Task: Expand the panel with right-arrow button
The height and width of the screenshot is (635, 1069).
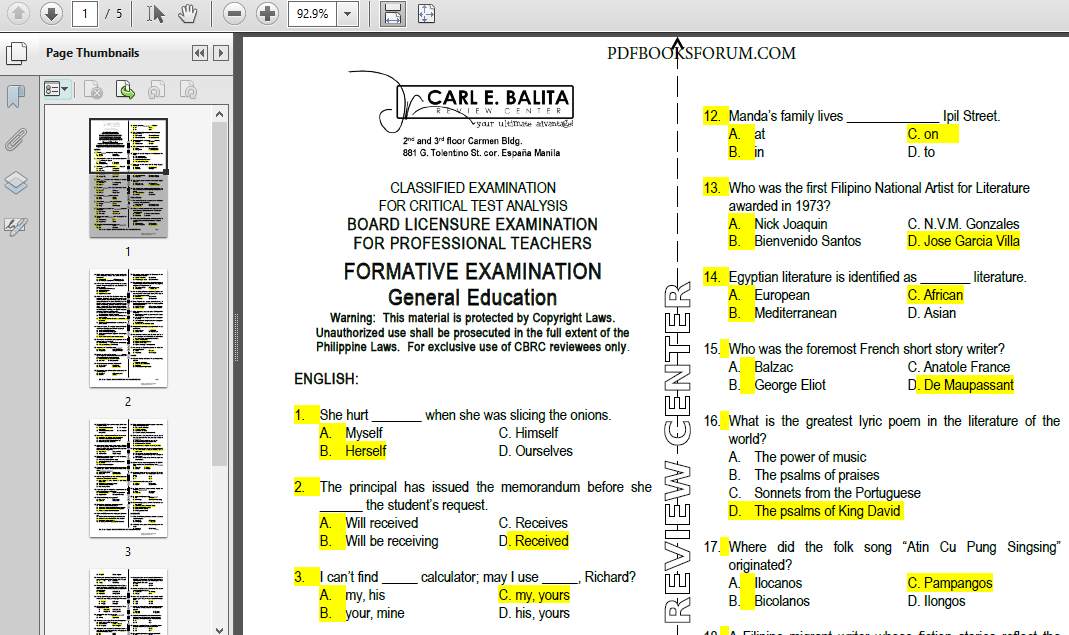Action: click(x=221, y=53)
